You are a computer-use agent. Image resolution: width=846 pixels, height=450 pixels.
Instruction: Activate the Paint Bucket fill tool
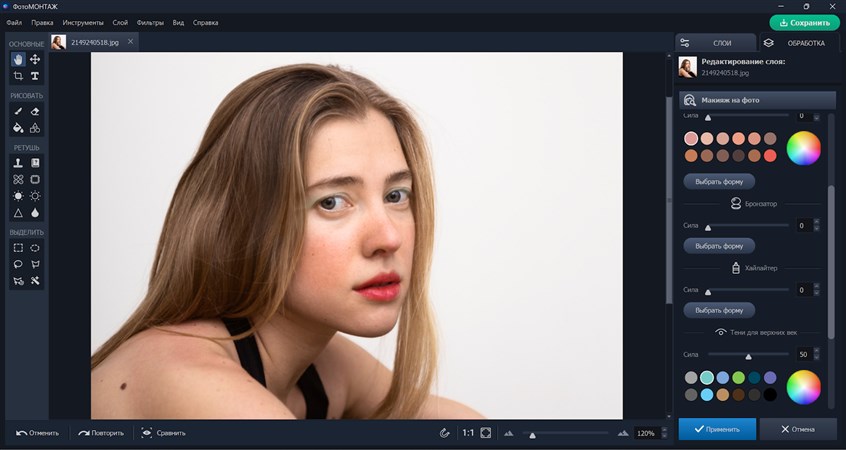(x=18, y=128)
